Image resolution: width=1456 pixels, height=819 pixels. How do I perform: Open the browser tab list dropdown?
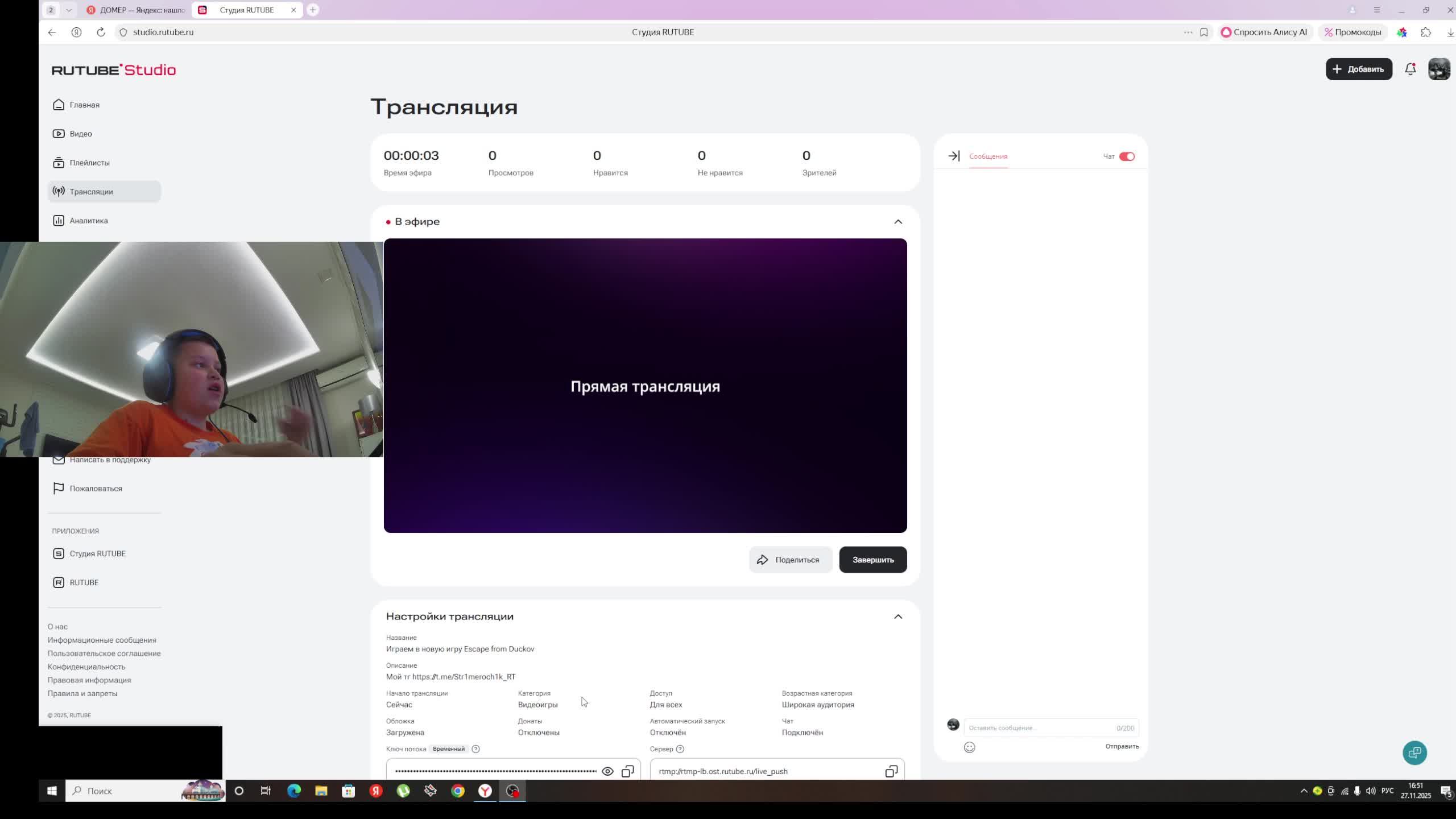click(x=69, y=10)
